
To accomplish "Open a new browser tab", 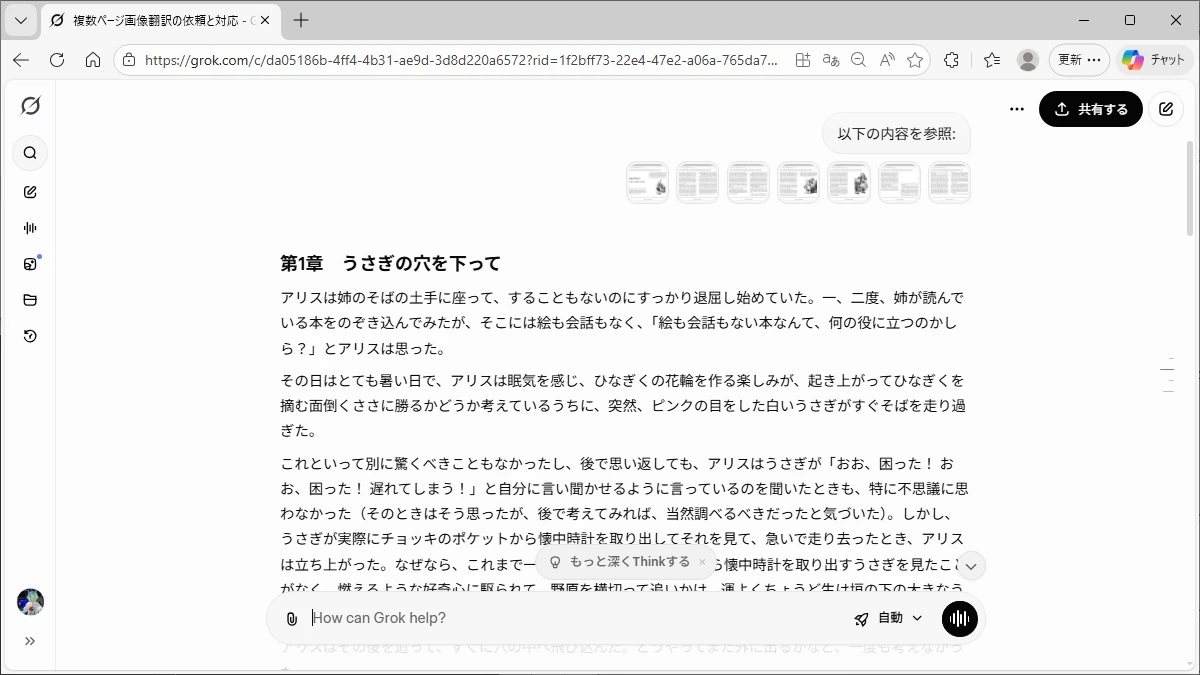I will 301,20.
